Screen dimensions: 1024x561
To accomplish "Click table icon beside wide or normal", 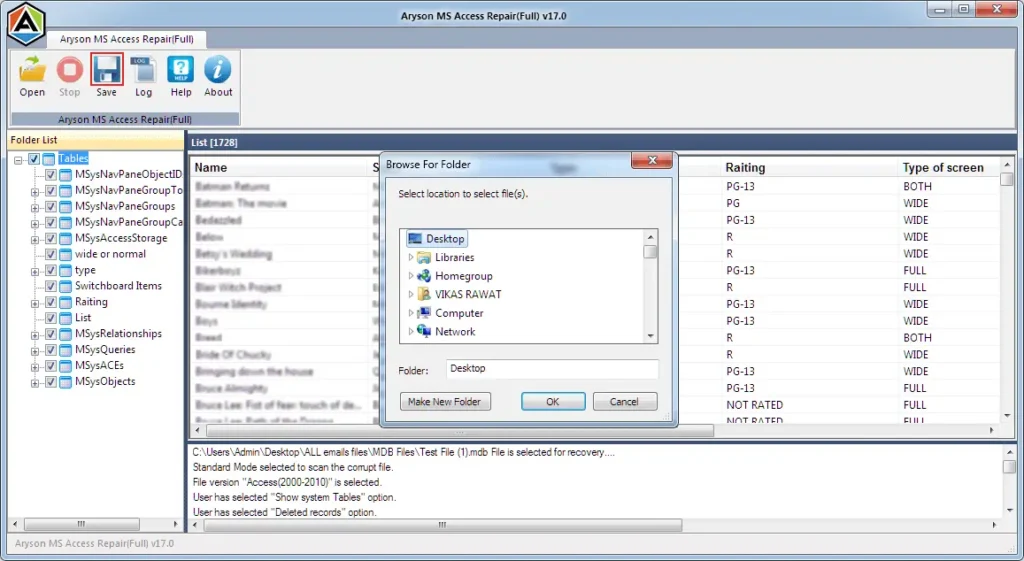I will pos(65,254).
